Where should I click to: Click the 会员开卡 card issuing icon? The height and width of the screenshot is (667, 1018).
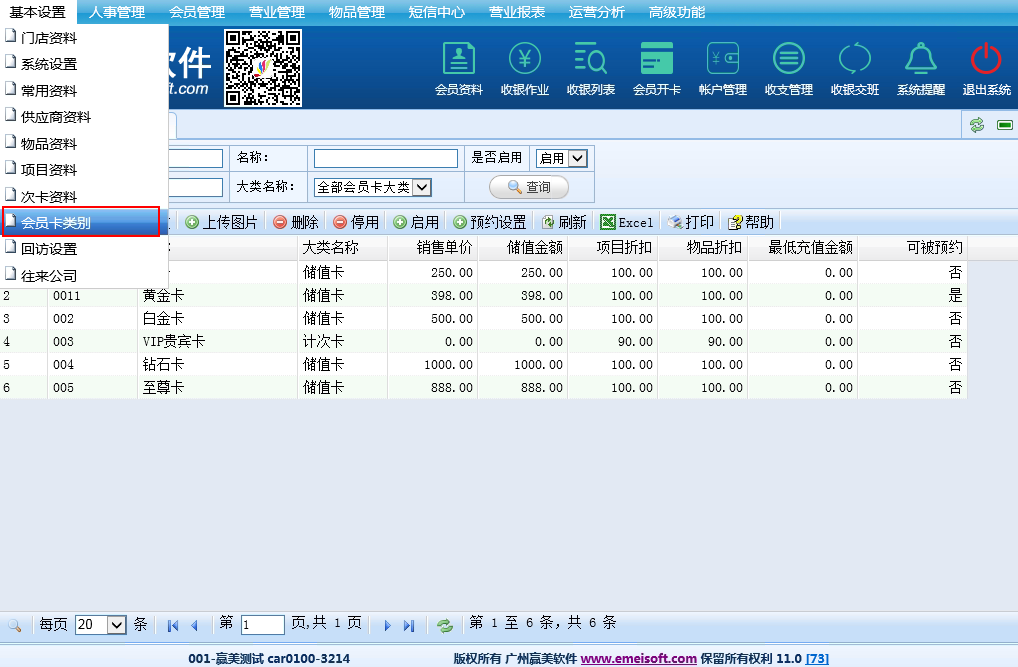656,68
